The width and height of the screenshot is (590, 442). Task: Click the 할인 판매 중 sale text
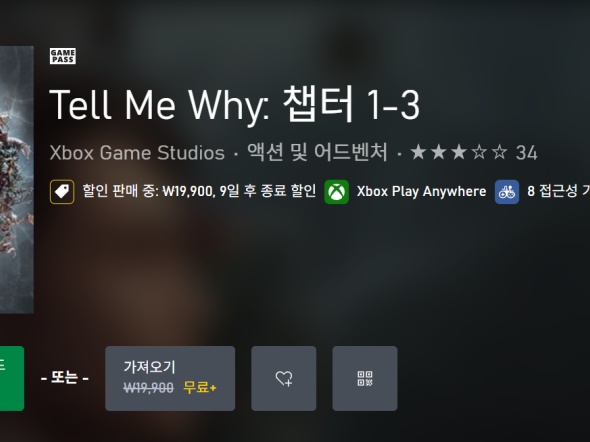coord(199,191)
